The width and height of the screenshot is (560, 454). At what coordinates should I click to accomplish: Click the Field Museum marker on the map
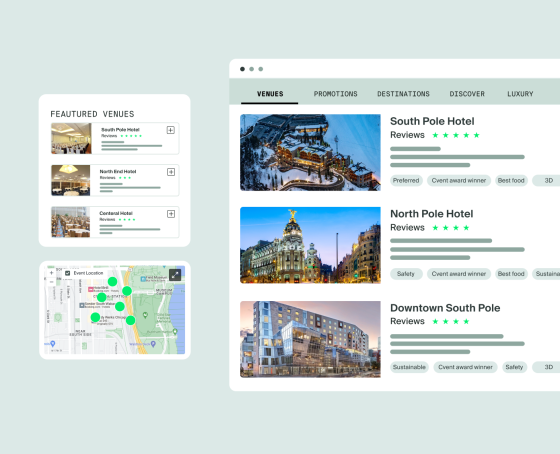(x=143, y=279)
